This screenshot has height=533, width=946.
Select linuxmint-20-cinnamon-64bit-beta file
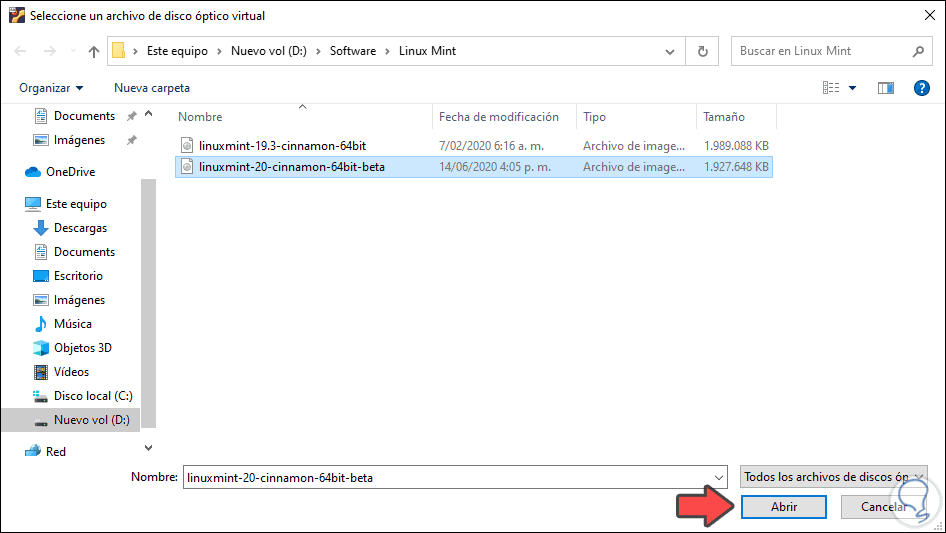pos(292,167)
